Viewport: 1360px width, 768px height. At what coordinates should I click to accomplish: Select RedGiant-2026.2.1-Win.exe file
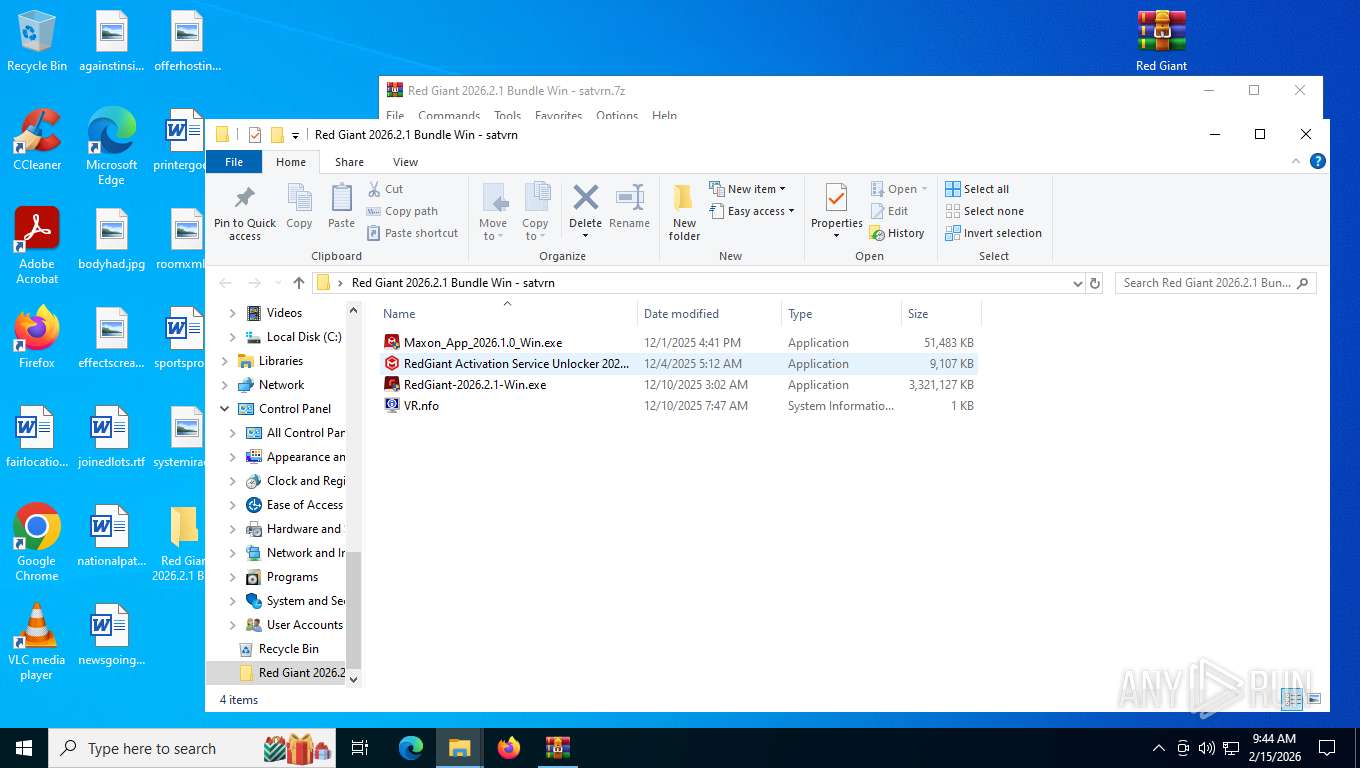coord(679,385)
